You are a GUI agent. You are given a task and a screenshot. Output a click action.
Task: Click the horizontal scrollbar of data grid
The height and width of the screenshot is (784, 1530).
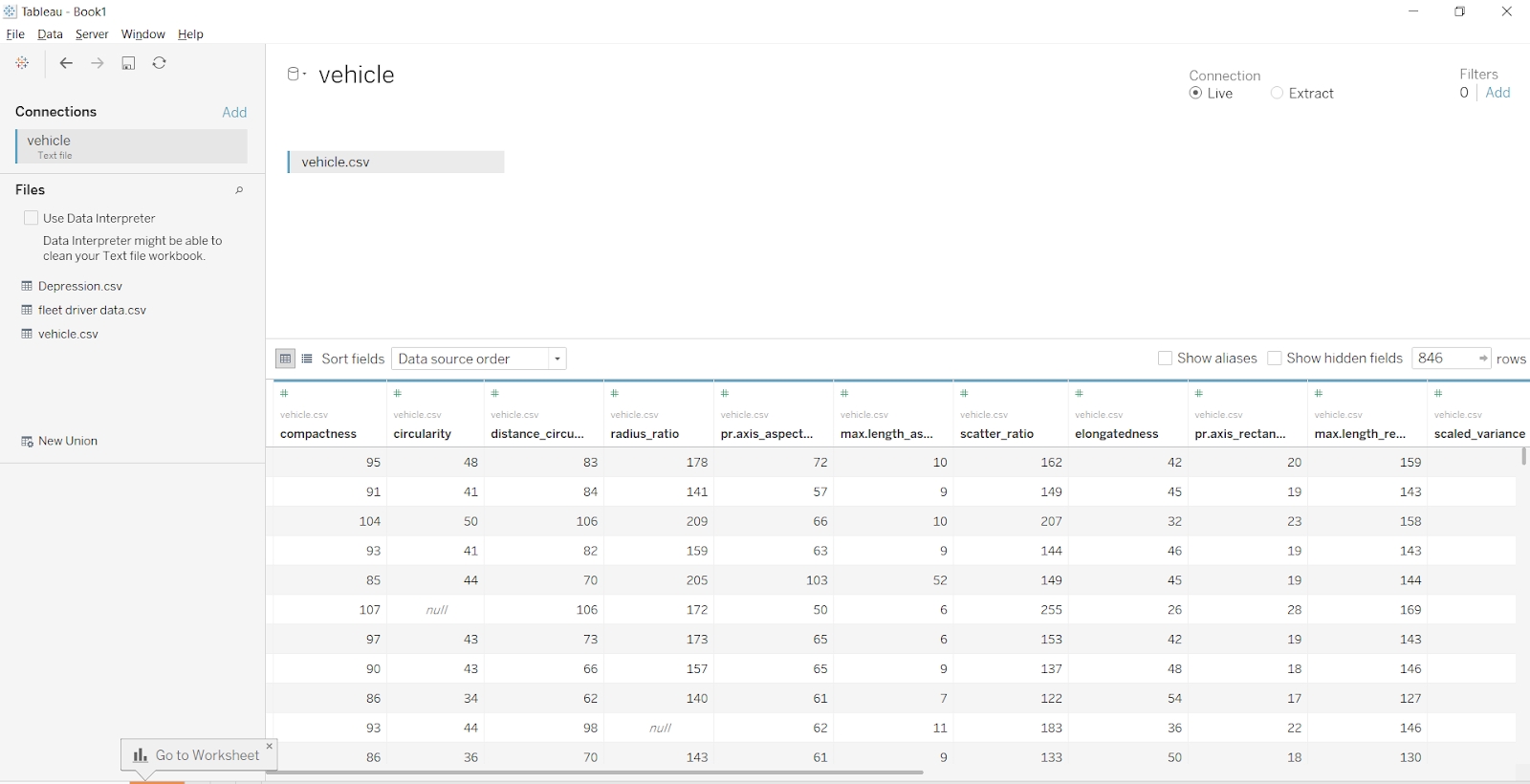coord(595,773)
